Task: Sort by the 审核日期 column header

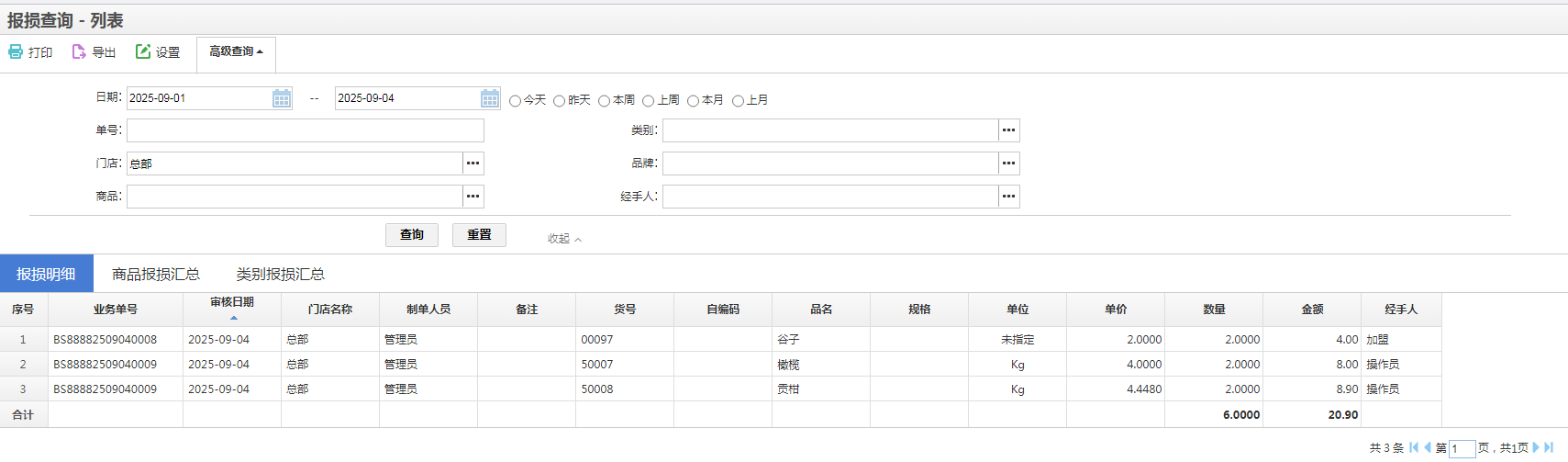Action: click(x=232, y=303)
